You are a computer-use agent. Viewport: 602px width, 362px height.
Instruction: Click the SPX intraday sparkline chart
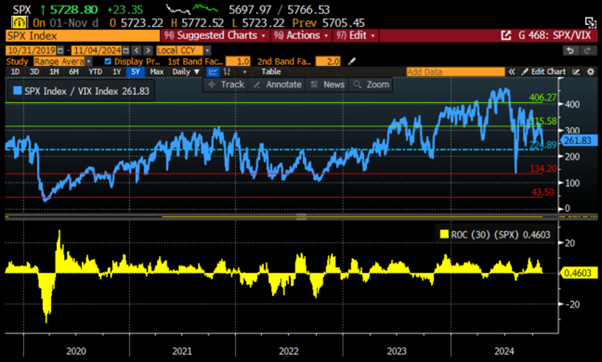click(192, 9)
